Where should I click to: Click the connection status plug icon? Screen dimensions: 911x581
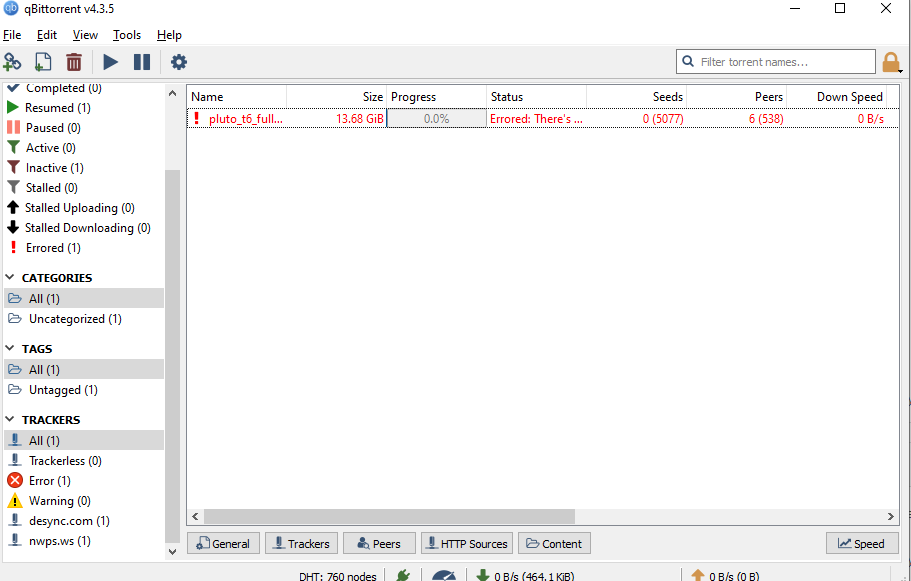coord(403,575)
